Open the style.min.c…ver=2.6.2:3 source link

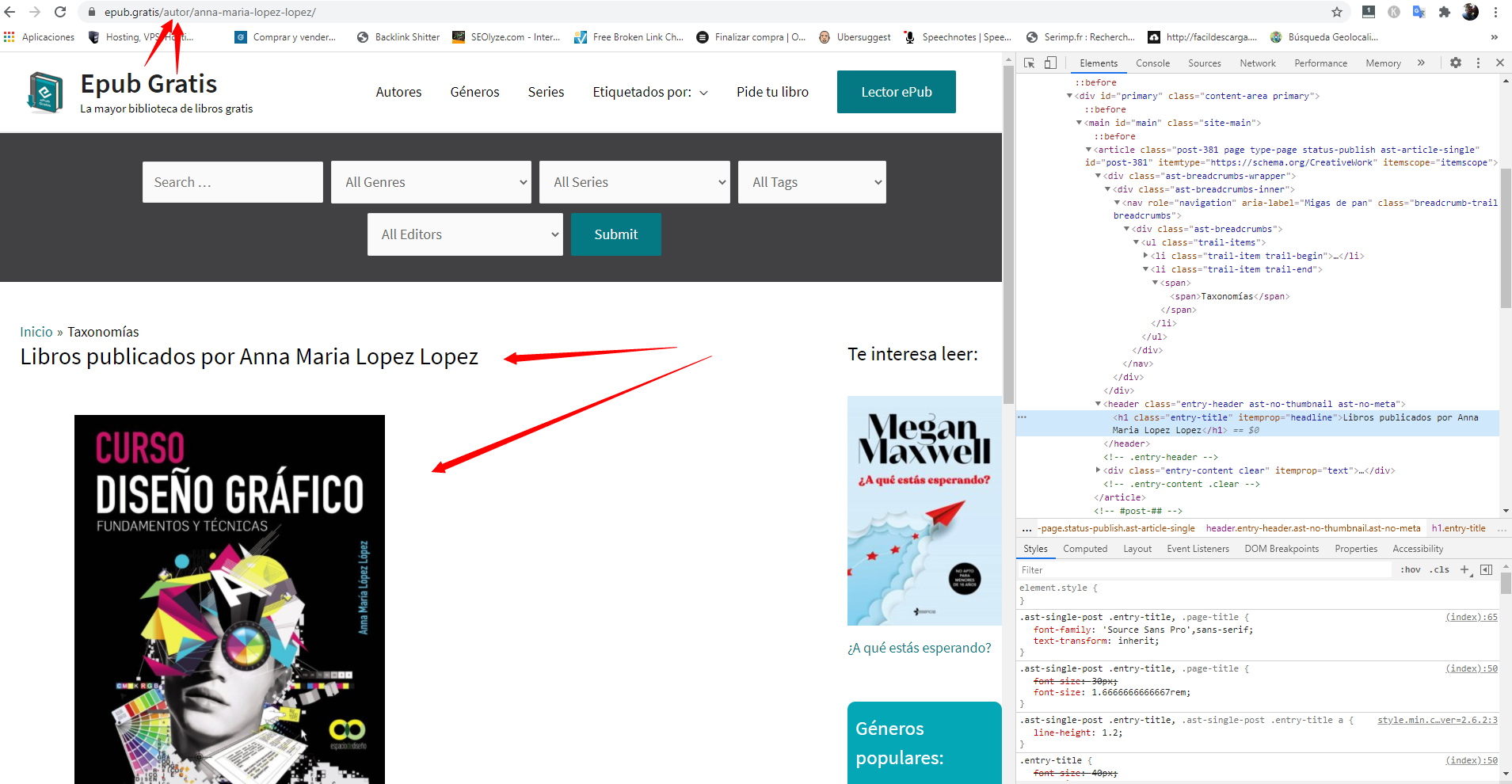1438,720
